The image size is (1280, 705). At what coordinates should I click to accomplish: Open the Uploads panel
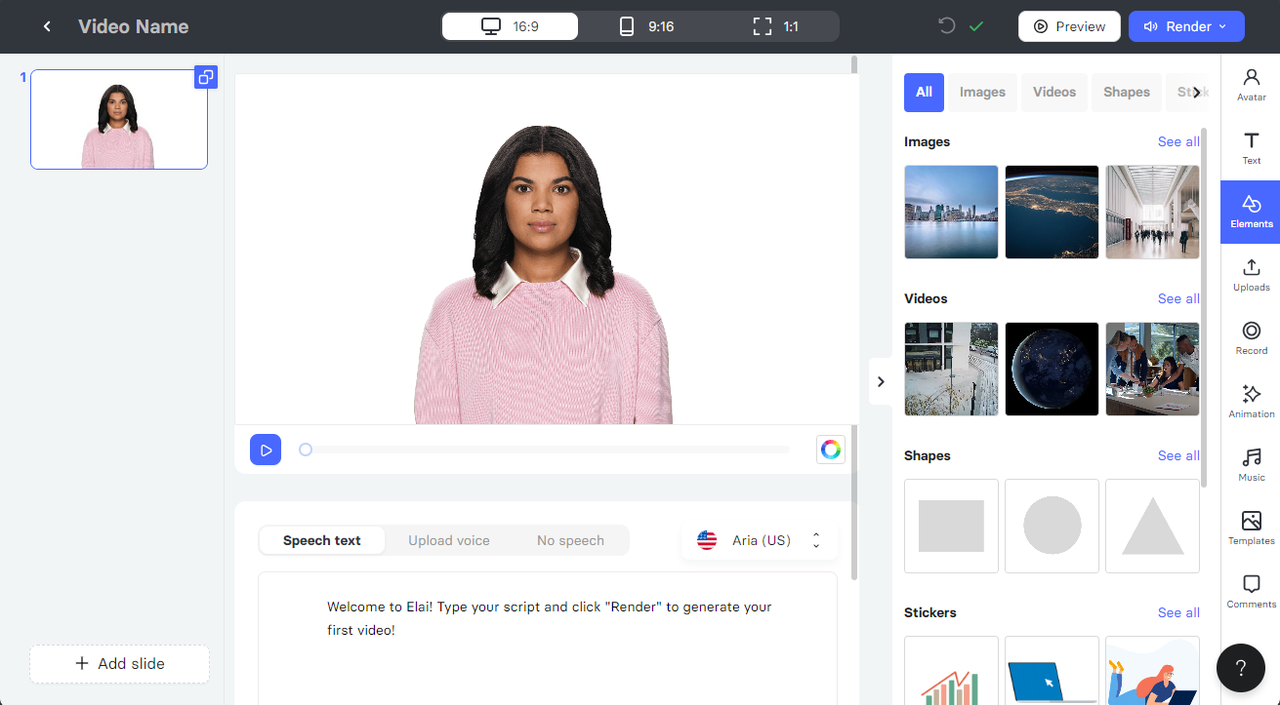[1251, 275]
